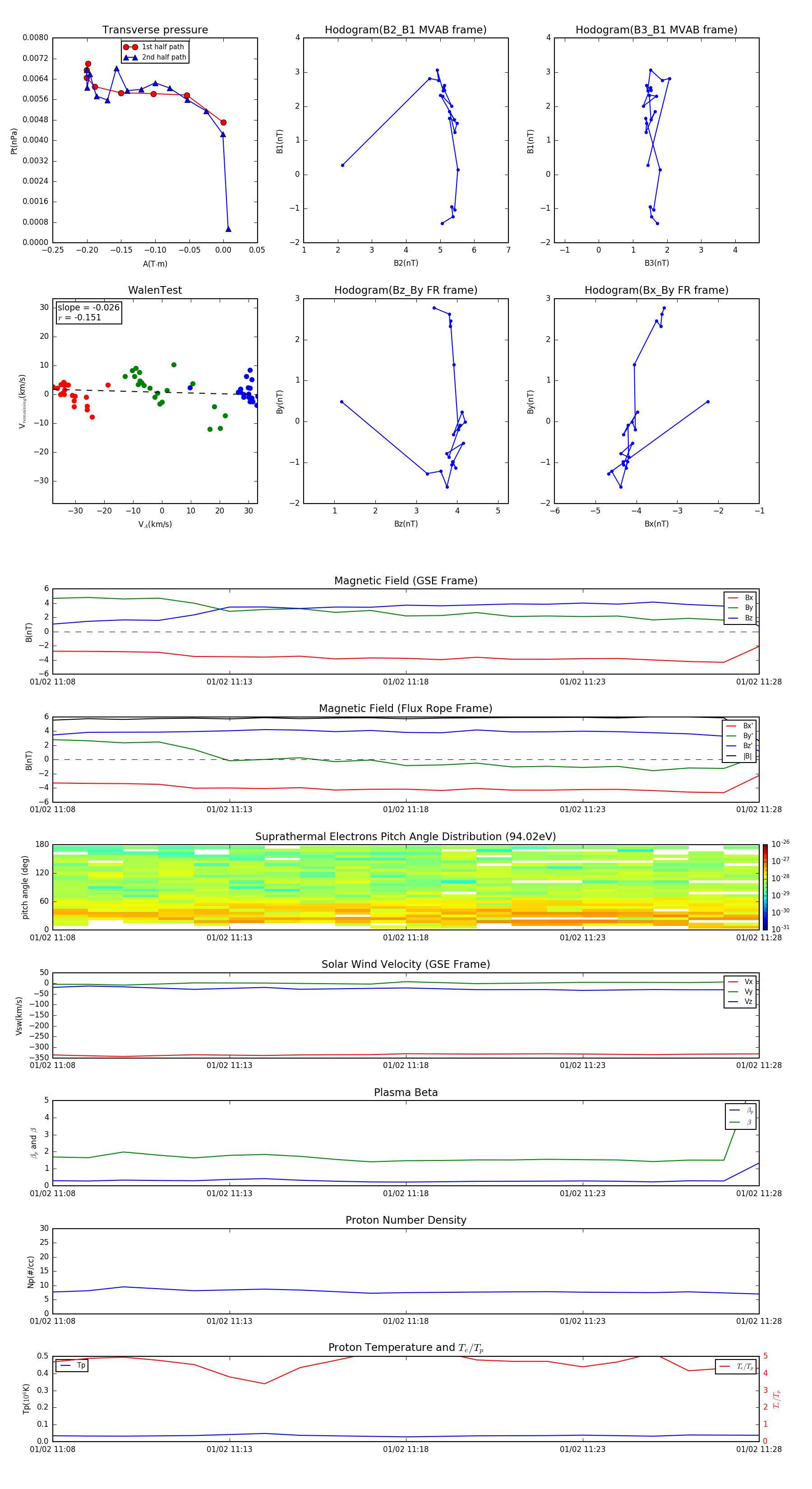Click the '0.0080' tick on Transverse pressure axis
This screenshot has width=812, height=1489.
[35, 37]
